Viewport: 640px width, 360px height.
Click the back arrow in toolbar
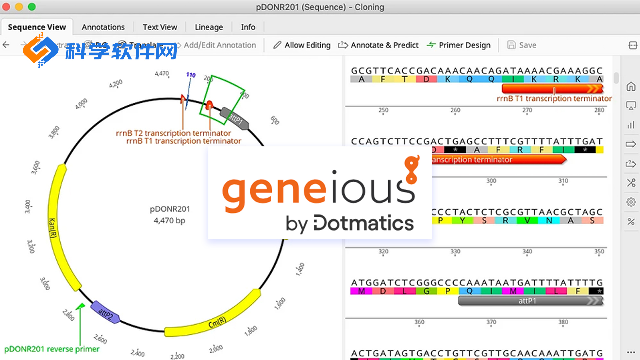click(x=6, y=45)
